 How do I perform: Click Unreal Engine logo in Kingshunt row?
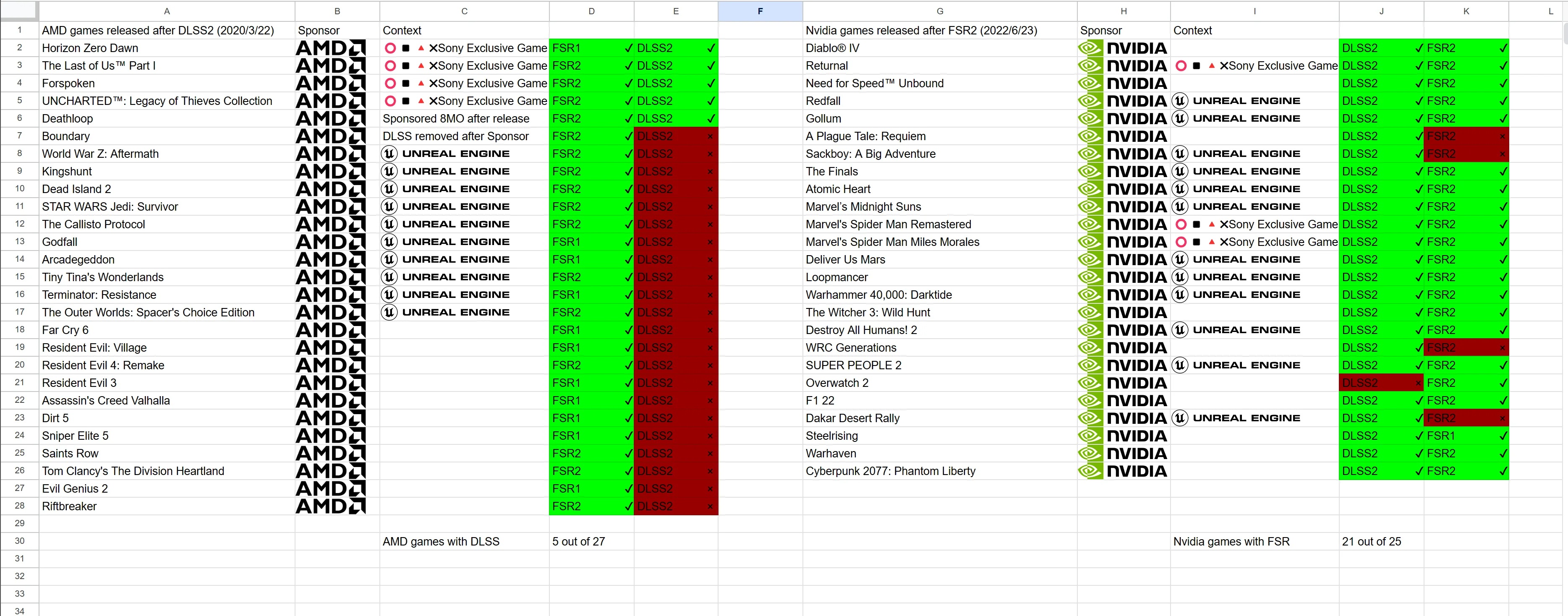pyautogui.click(x=446, y=172)
